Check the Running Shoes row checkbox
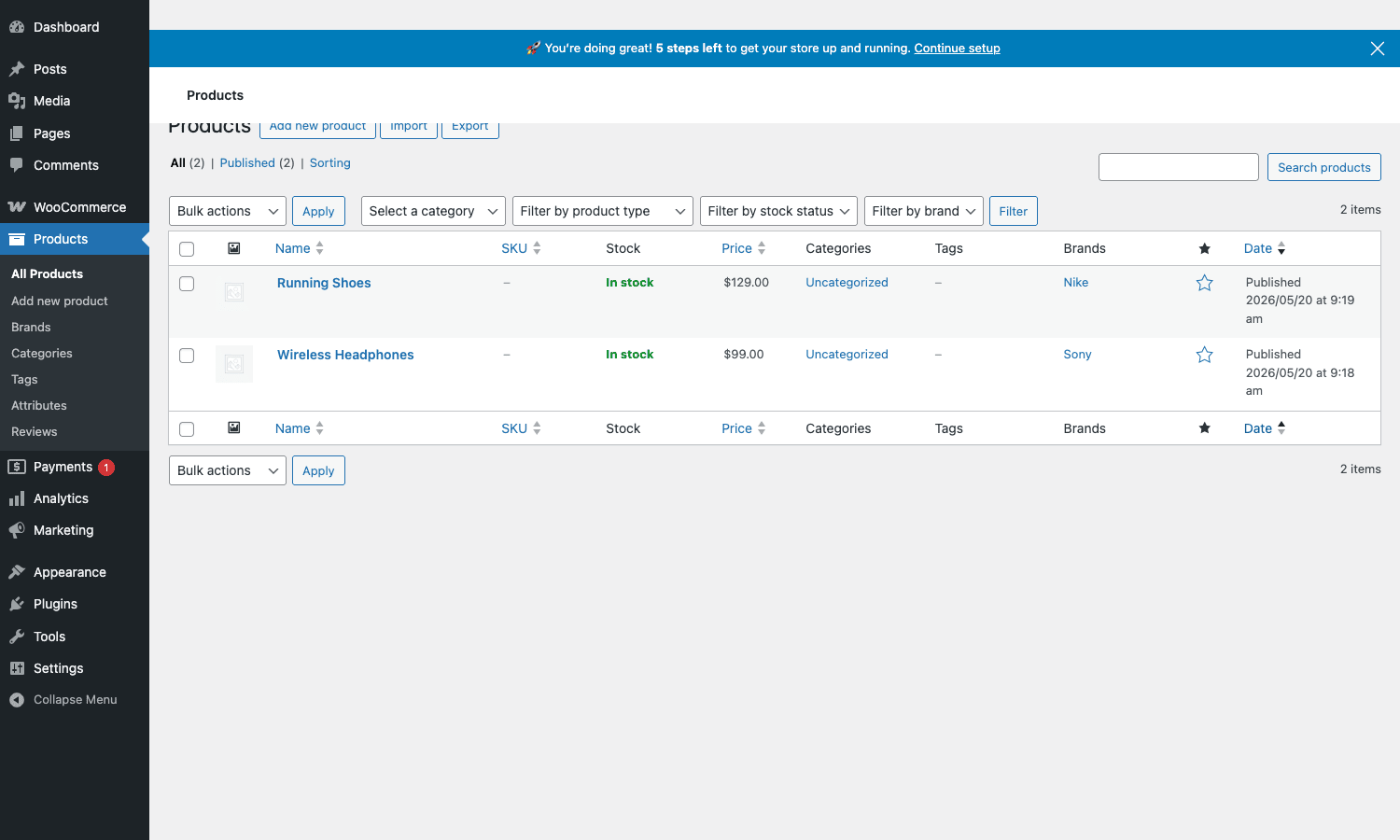 coord(187,284)
